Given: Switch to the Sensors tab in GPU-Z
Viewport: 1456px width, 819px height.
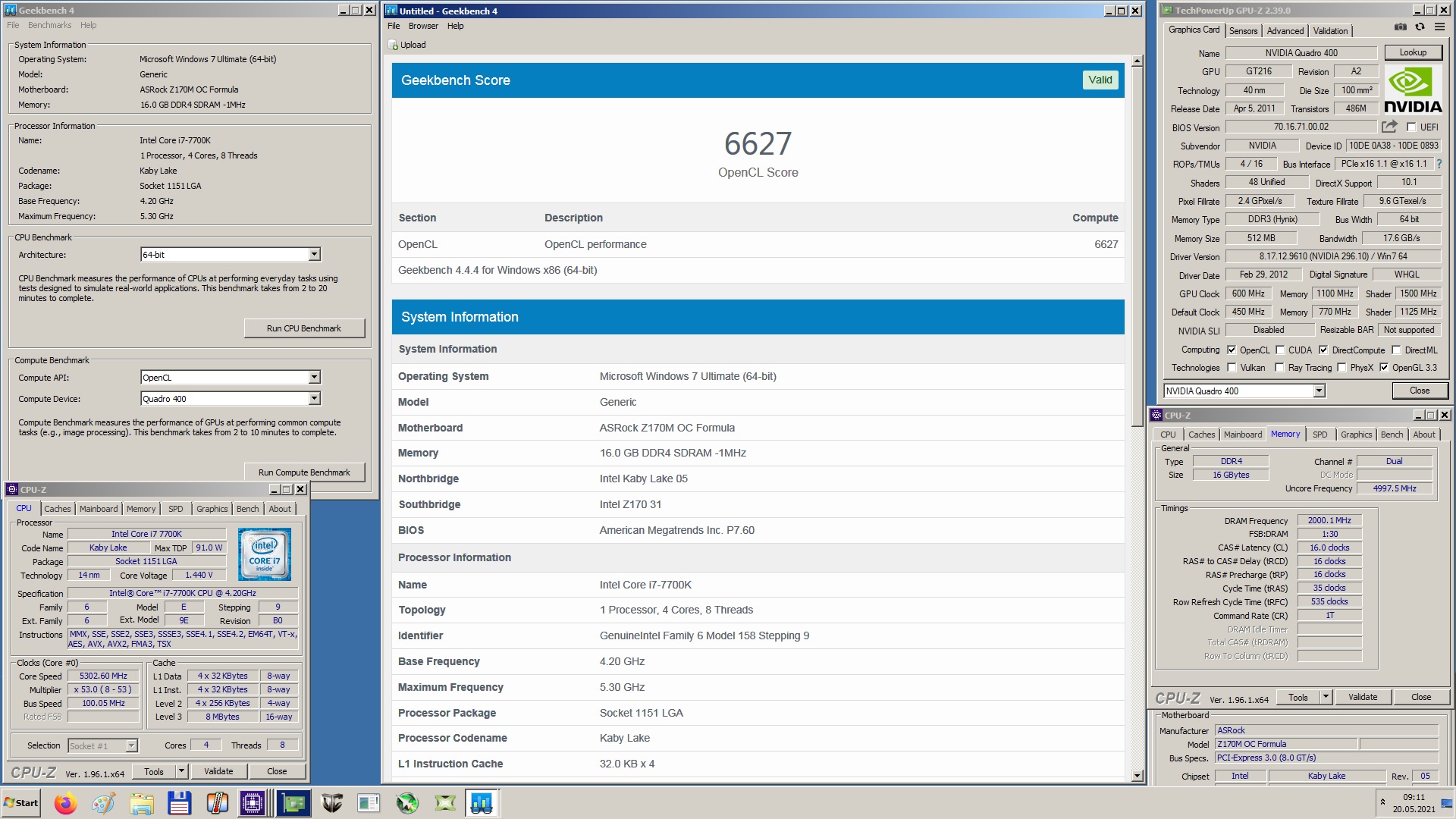Looking at the screenshot, I should click(x=1244, y=31).
